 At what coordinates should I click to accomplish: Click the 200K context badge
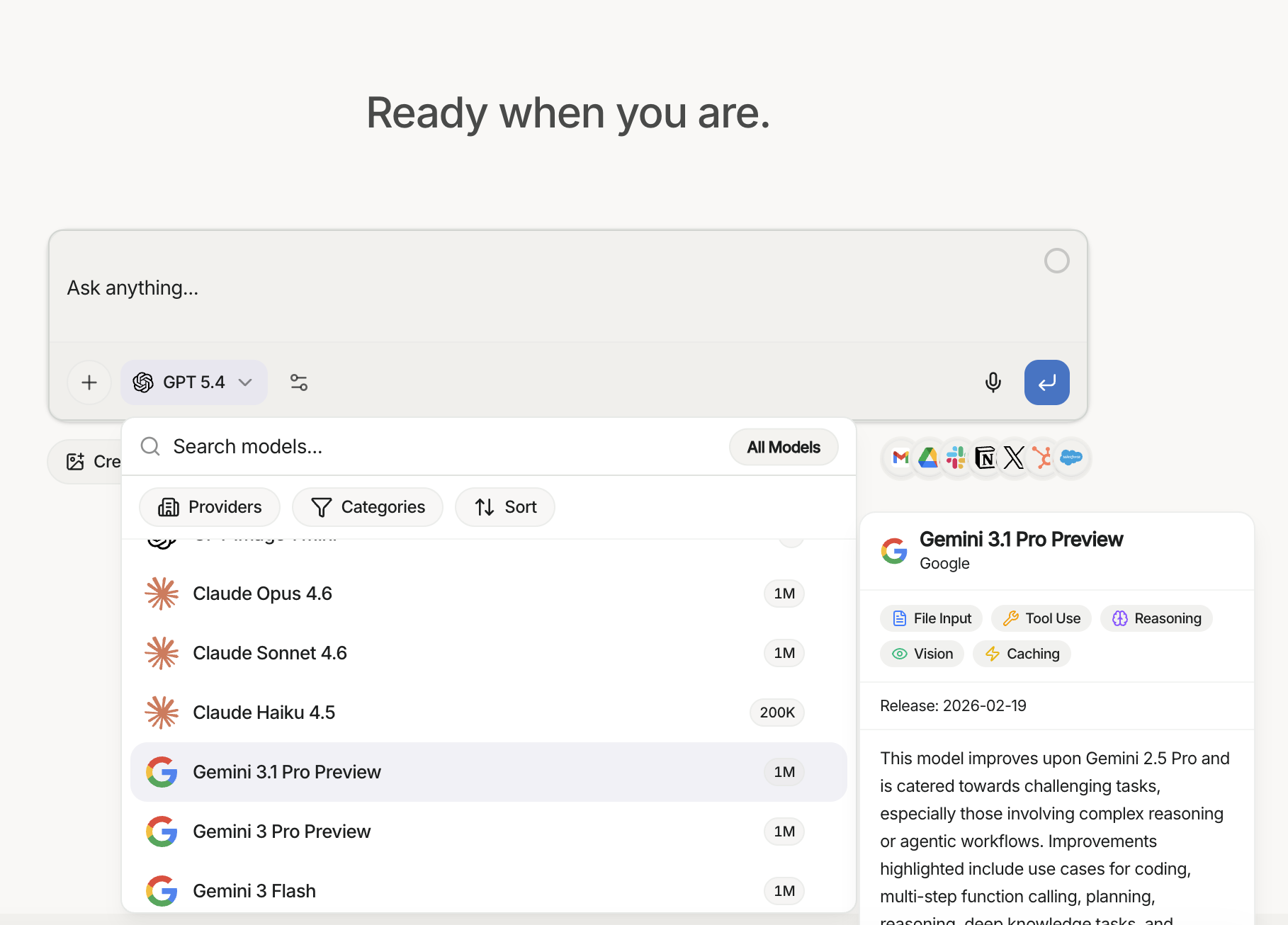[x=777, y=713]
